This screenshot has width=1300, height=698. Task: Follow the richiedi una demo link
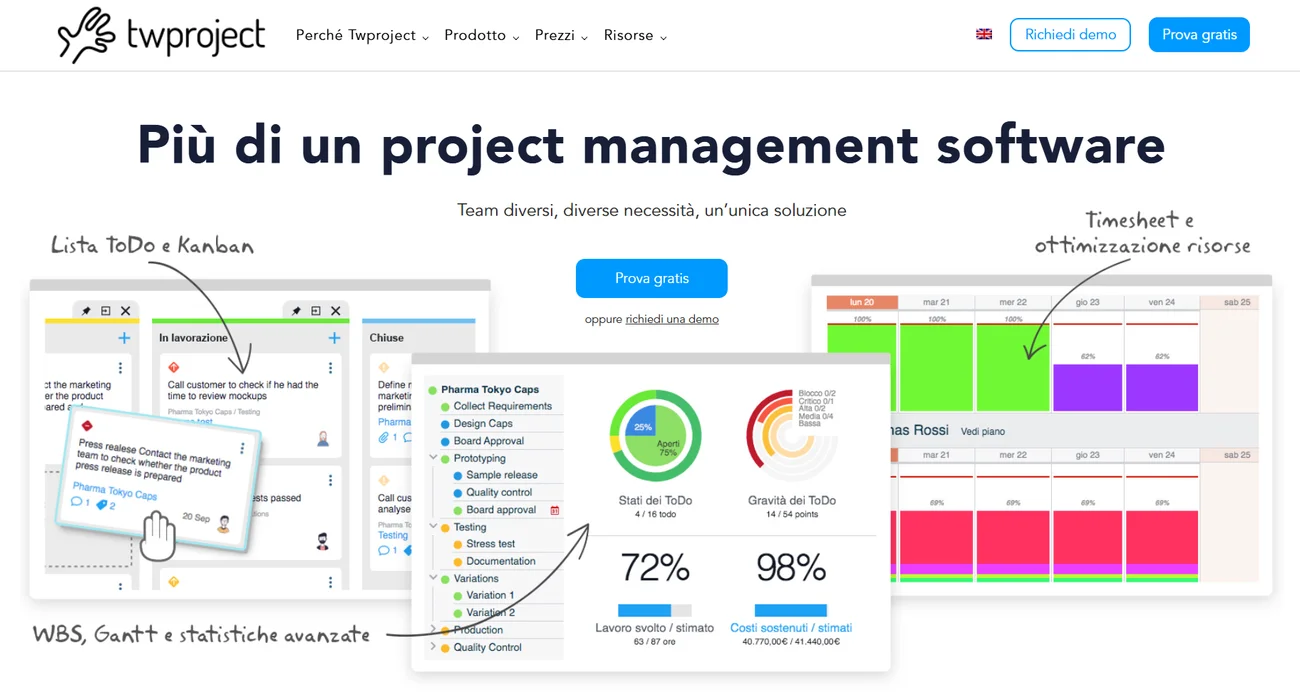tap(672, 319)
